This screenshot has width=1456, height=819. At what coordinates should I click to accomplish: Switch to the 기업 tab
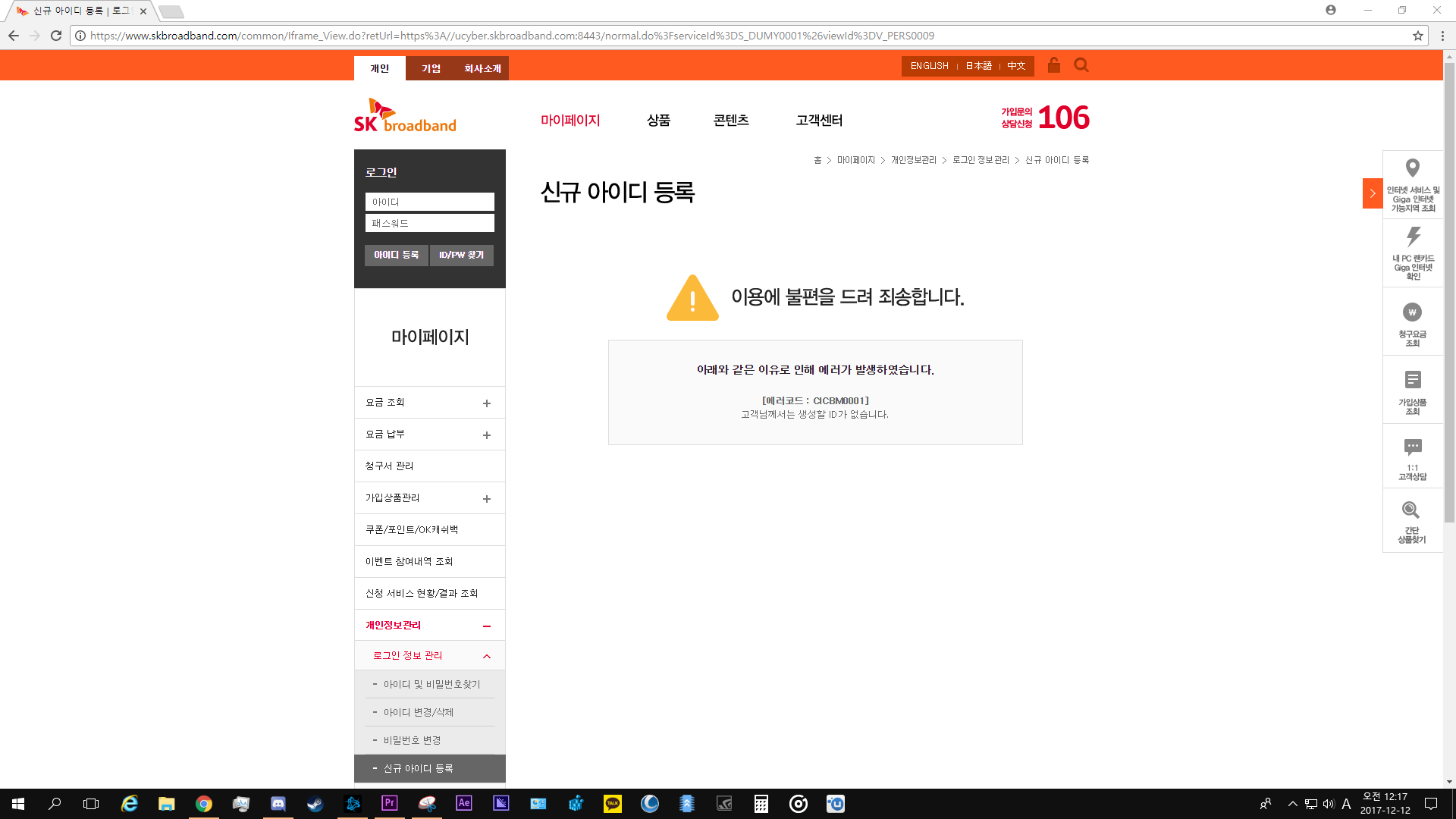point(431,68)
